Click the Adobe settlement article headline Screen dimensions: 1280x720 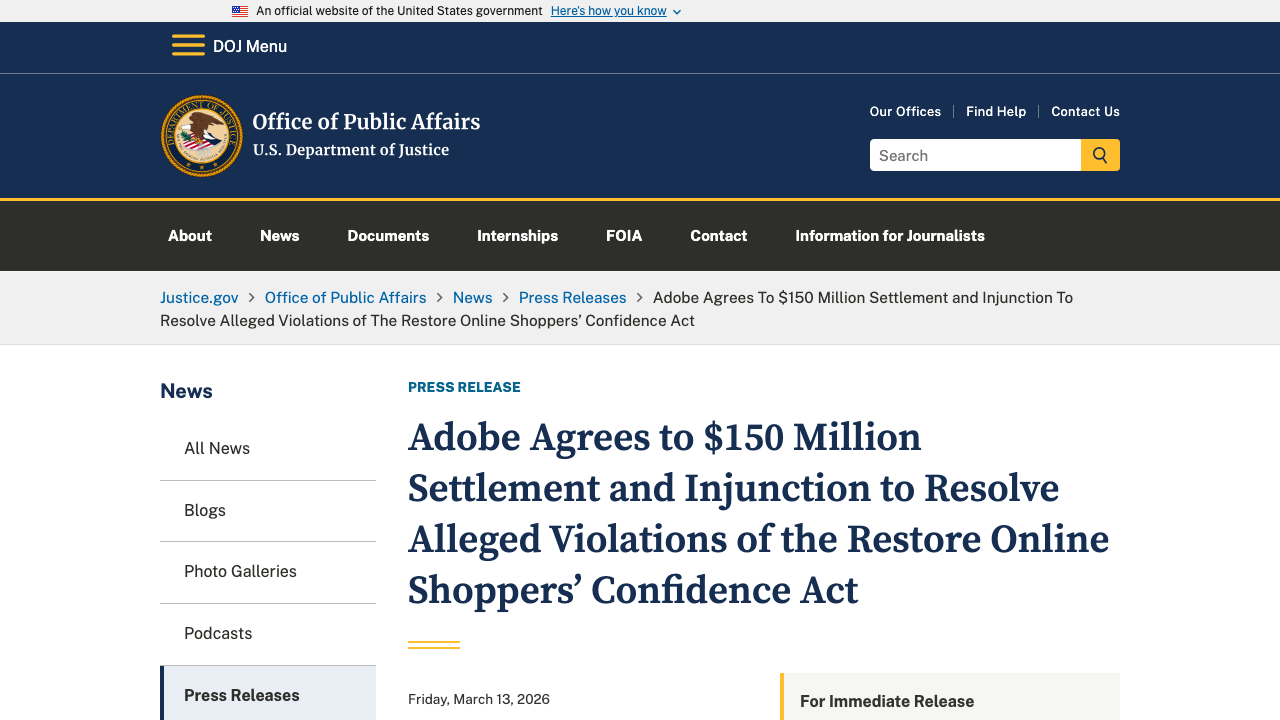(758, 514)
